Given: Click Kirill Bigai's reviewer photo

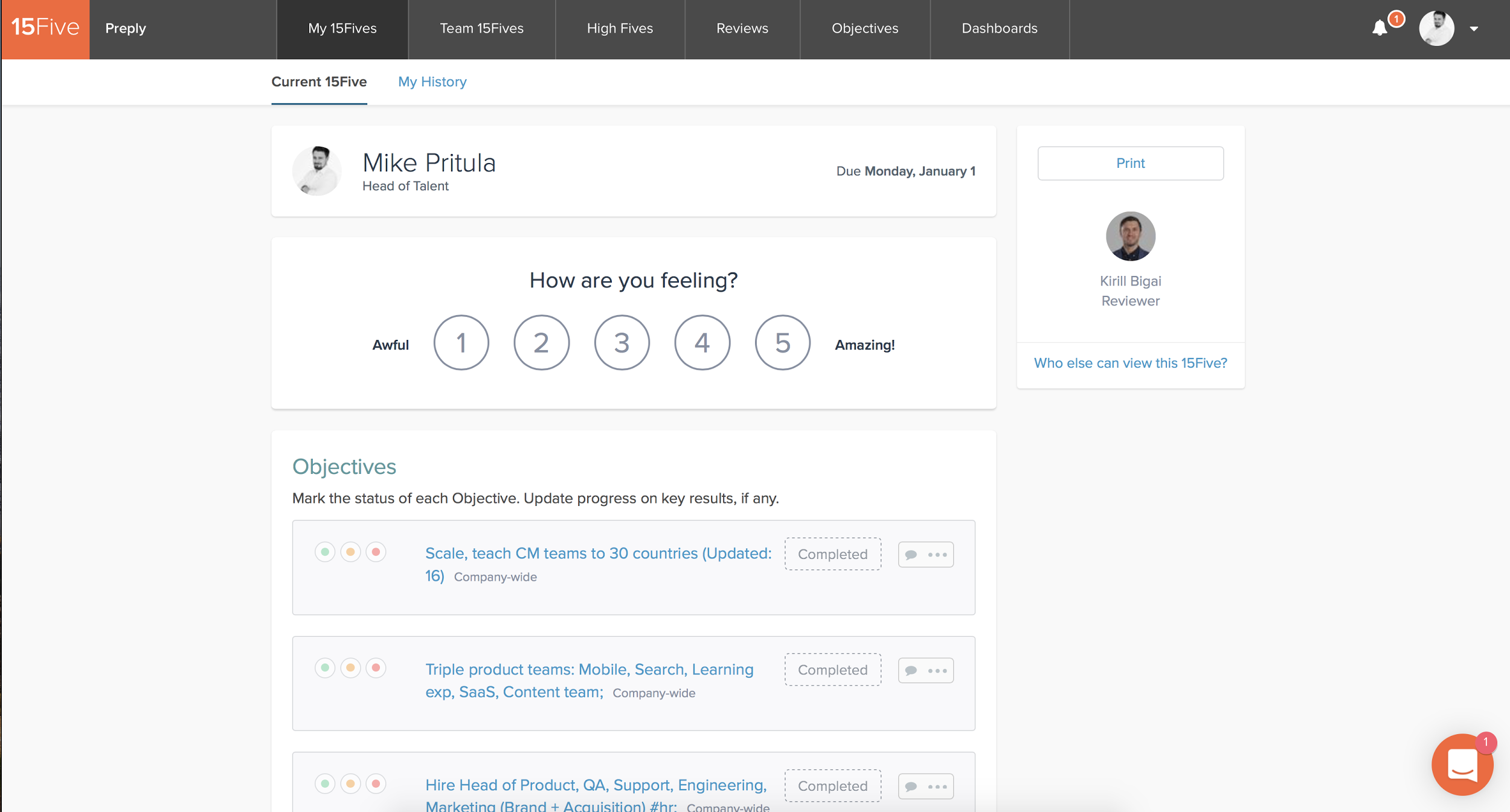Looking at the screenshot, I should [x=1130, y=236].
